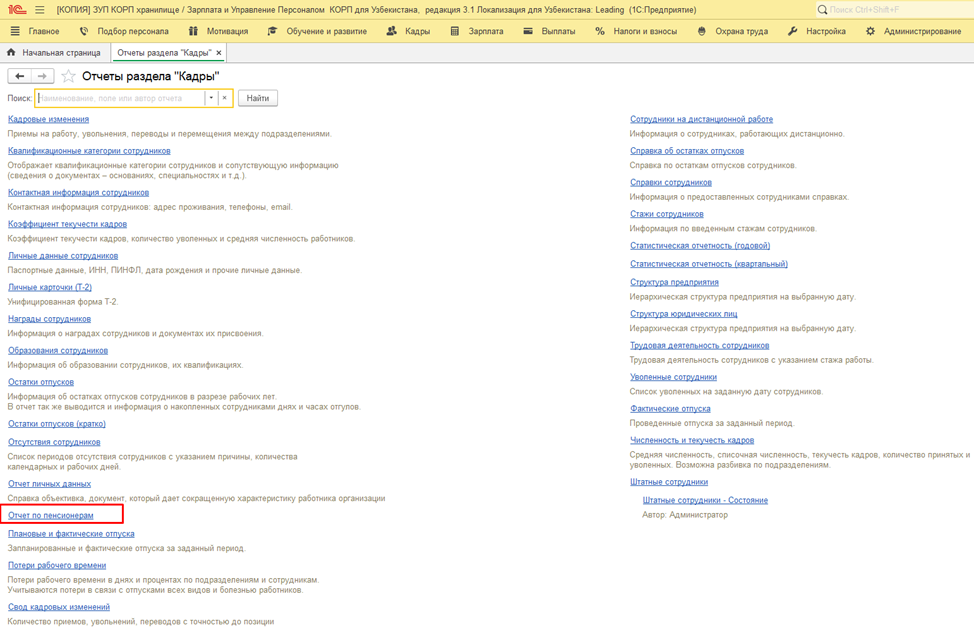Open the main hamburger menu beside the 1C logo
The width and height of the screenshot is (974, 630).
click(x=40, y=10)
